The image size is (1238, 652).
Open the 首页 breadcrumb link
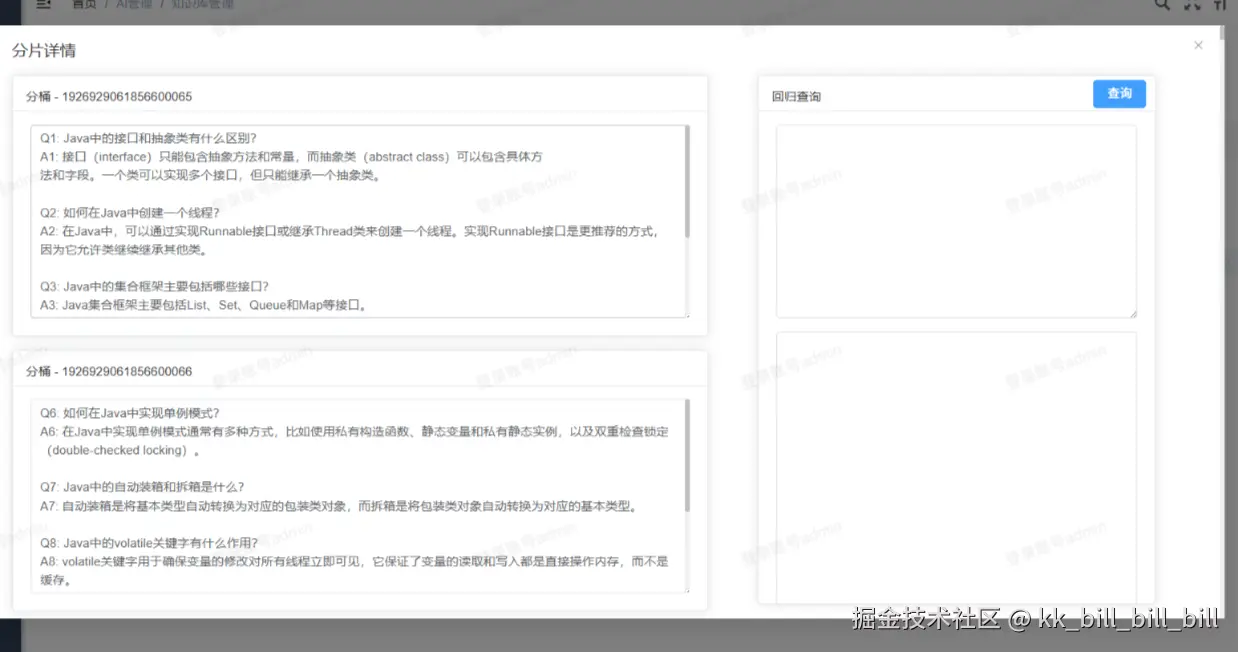pos(84,3)
